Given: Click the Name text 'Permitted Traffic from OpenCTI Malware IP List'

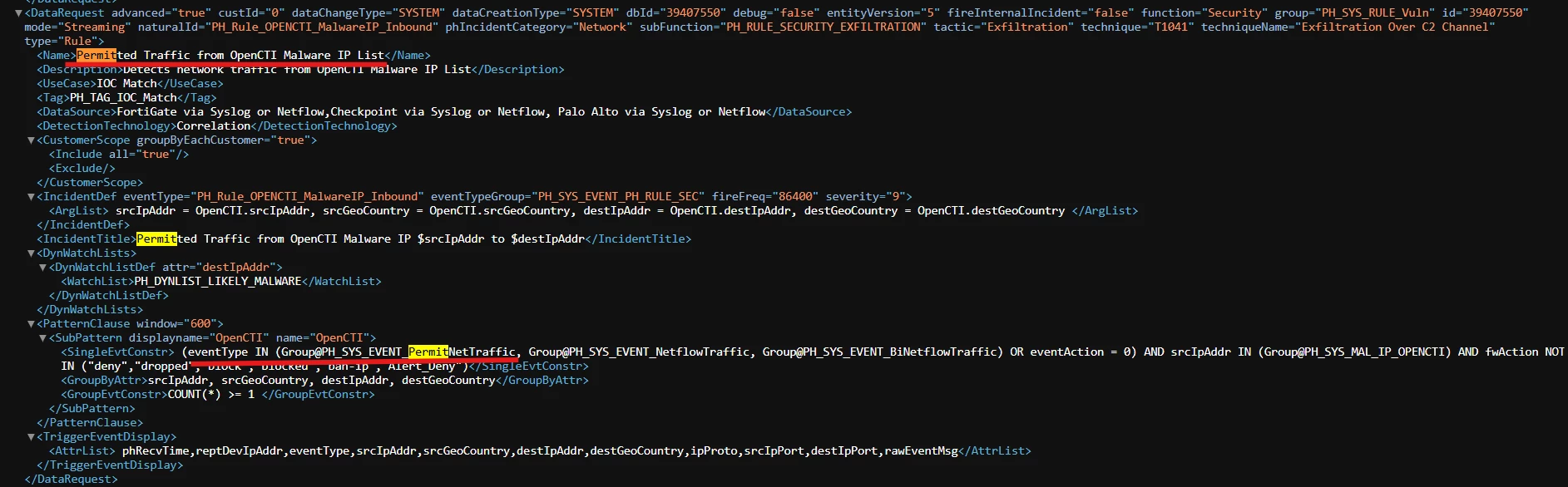Looking at the screenshot, I should tap(230, 56).
